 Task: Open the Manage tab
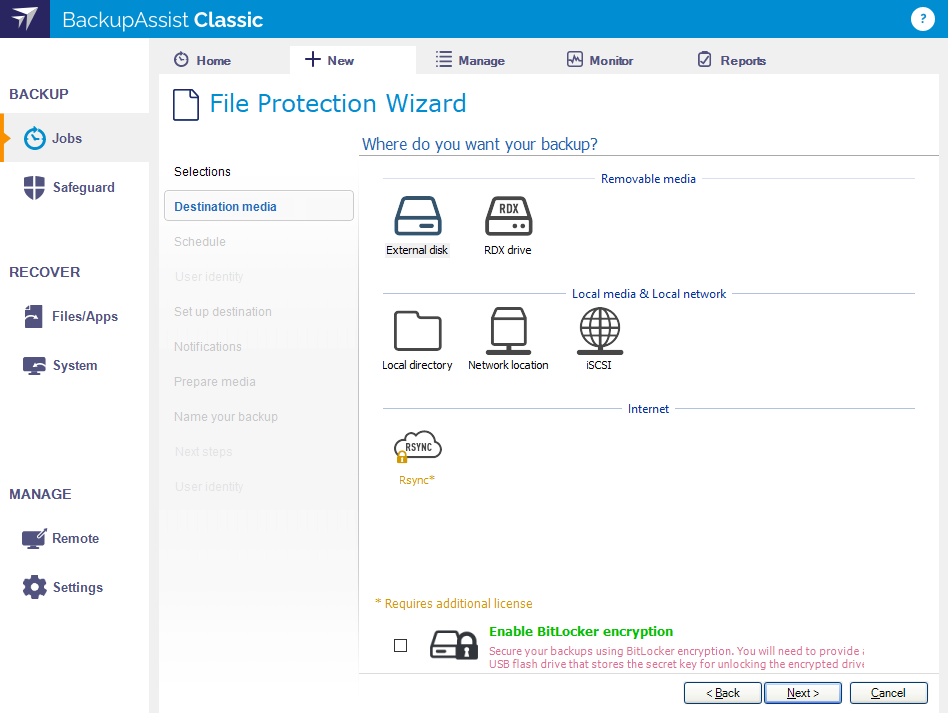pyautogui.click(x=470, y=60)
